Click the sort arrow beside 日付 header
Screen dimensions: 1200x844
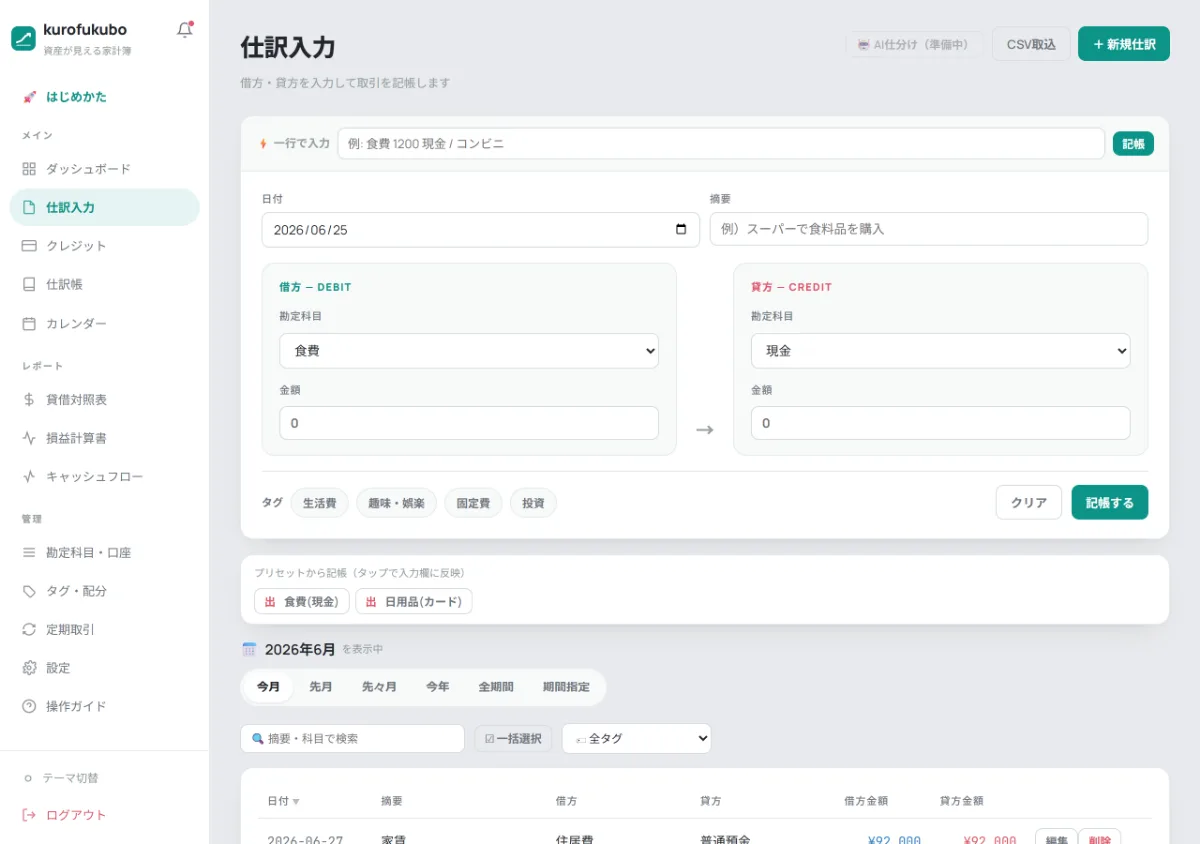click(x=296, y=802)
